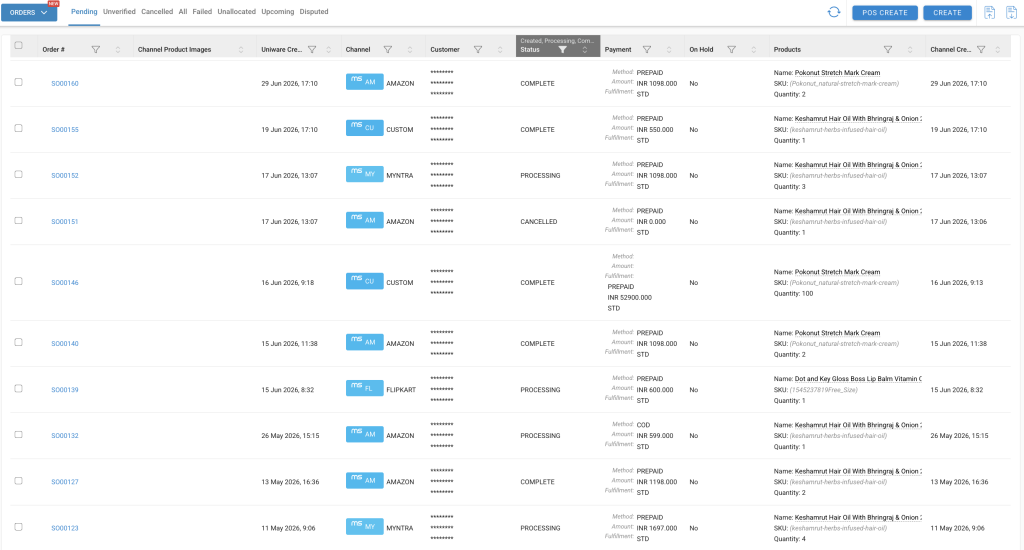The height and width of the screenshot is (550, 1024).
Task: Open order link SO00139
Action: (65, 390)
